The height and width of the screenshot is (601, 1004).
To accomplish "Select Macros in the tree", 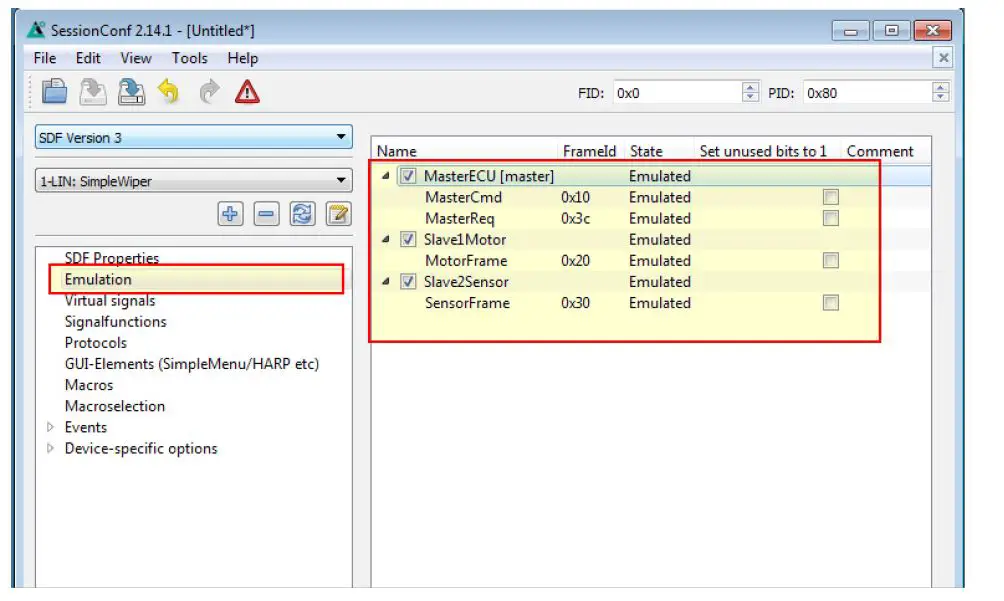I will point(89,385).
